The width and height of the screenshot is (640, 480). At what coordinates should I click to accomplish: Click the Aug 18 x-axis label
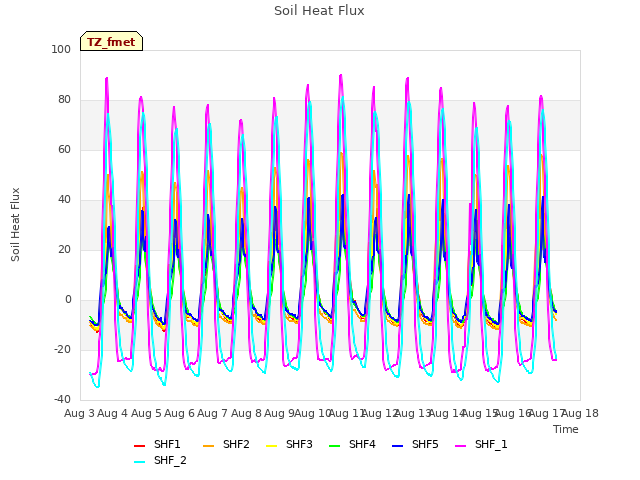coord(580,413)
